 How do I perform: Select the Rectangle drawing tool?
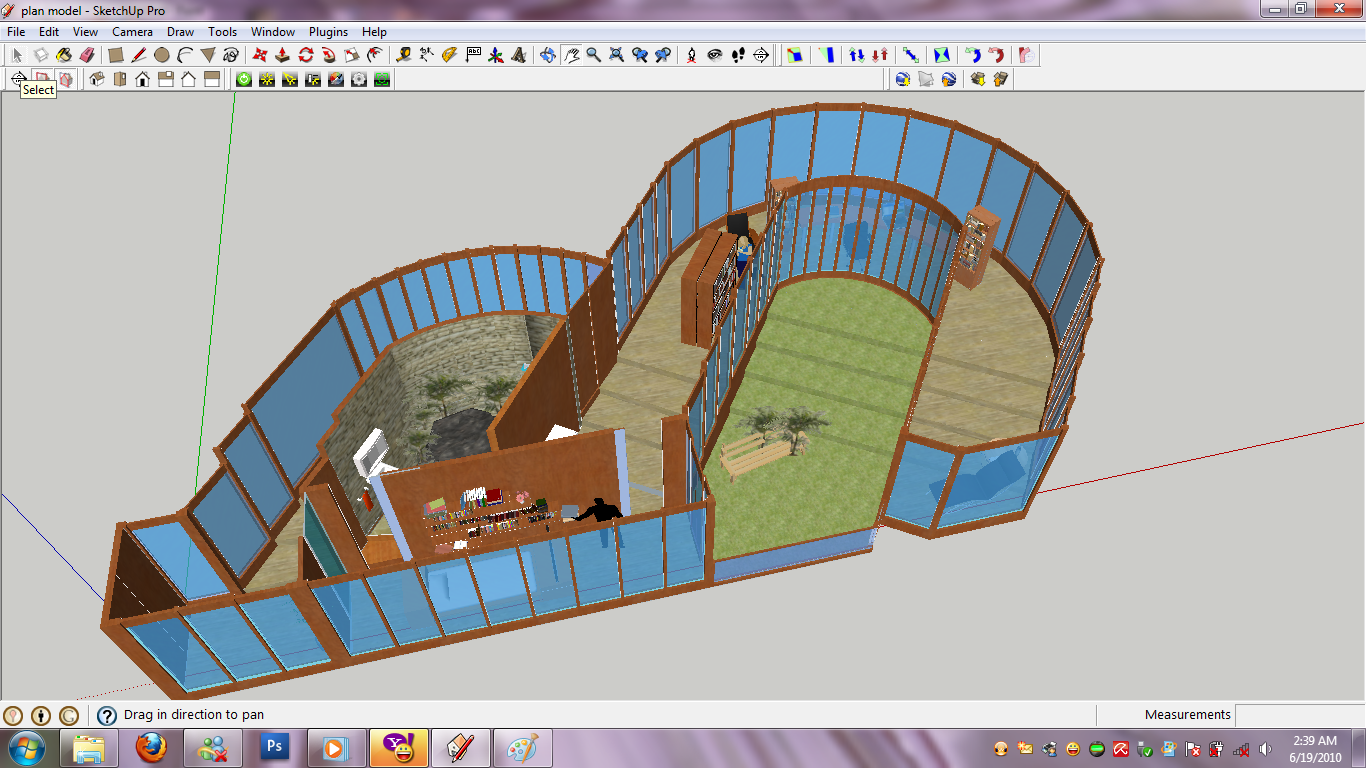coord(116,55)
